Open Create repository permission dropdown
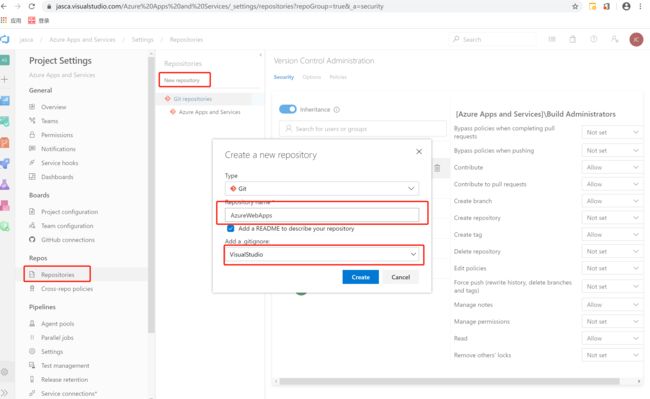 click(x=612, y=218)
